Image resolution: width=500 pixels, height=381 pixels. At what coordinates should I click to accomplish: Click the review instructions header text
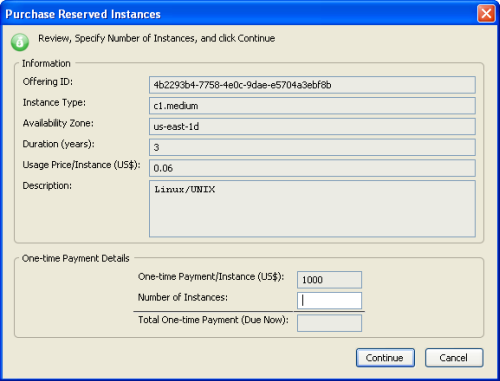click(x=156, y=39)
